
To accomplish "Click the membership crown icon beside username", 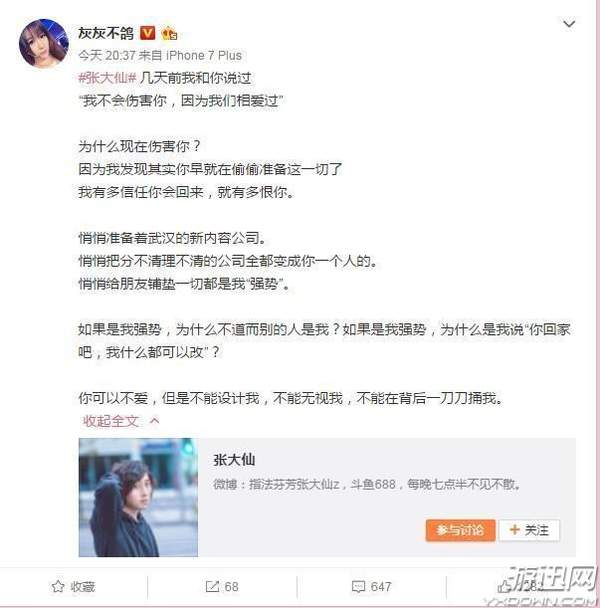I will [x=169, y=34].
